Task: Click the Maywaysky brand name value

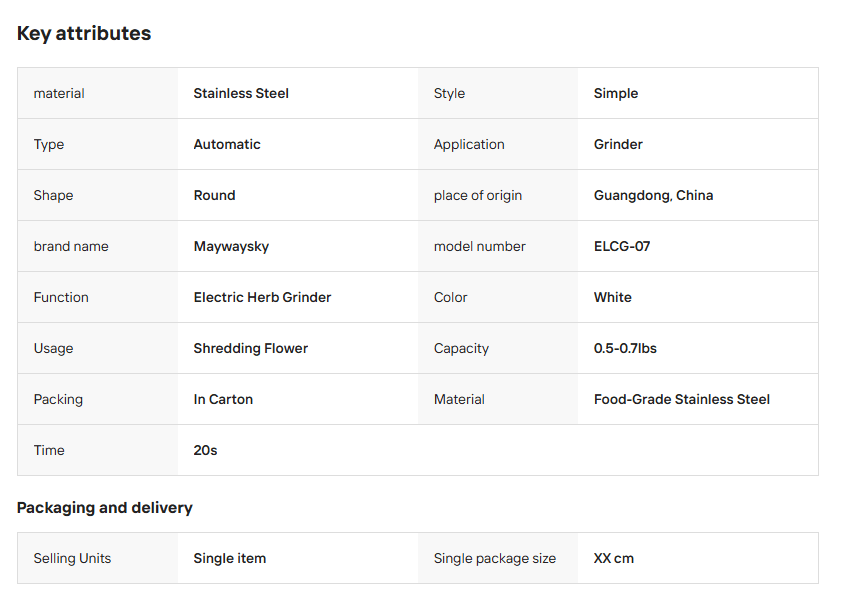Action: point(231,246)
